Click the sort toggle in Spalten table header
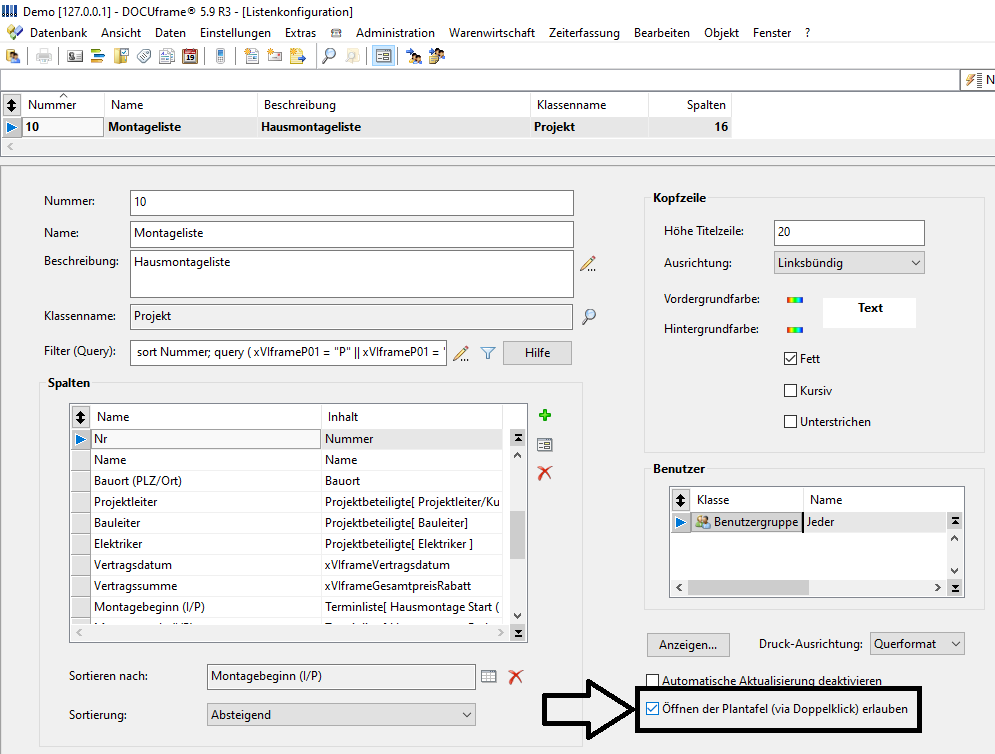Image resolution: width=995 pixels, height=754 pixels. pos(80,417)
